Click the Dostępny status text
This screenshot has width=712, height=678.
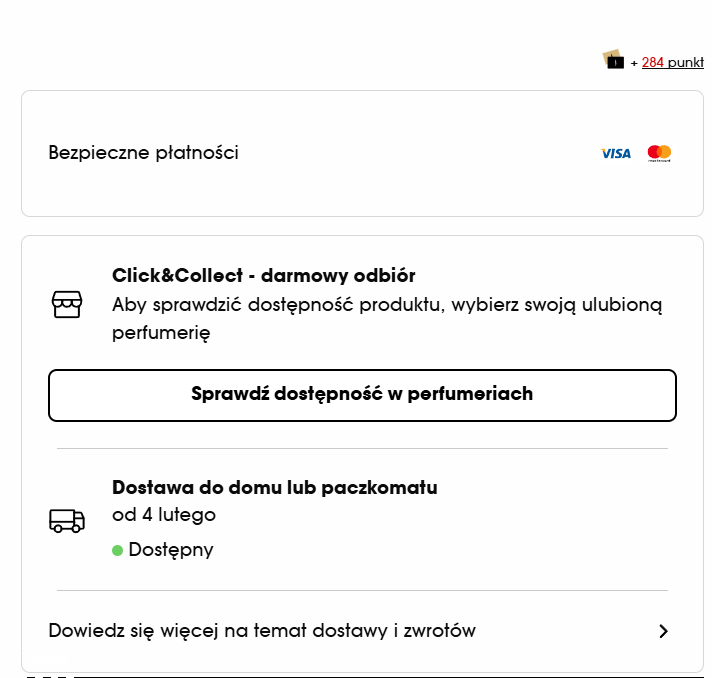(171, 550)
